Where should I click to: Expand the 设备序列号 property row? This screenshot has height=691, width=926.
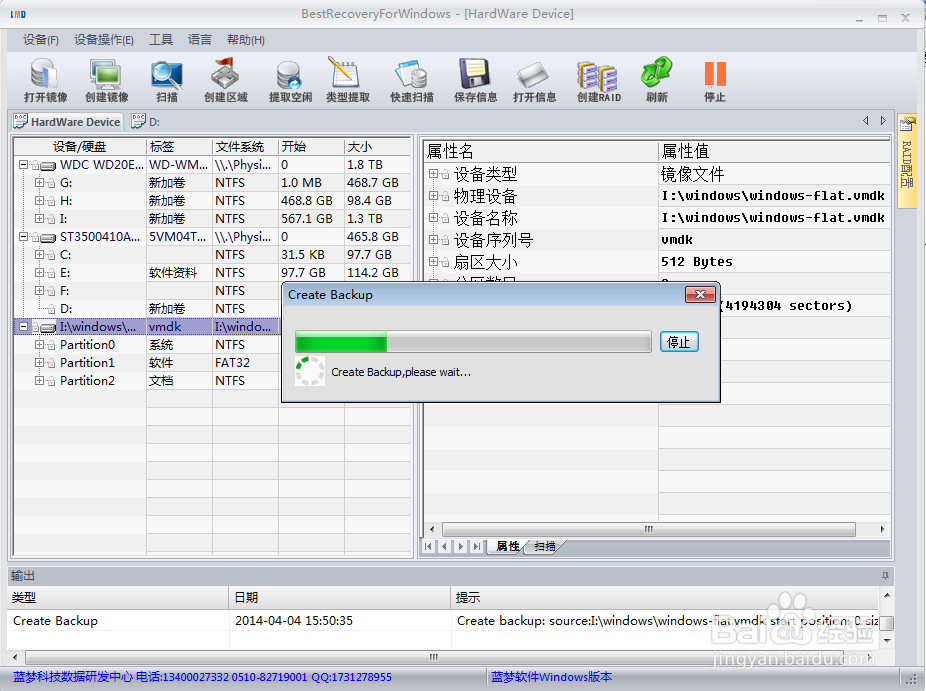pos(433,240)
